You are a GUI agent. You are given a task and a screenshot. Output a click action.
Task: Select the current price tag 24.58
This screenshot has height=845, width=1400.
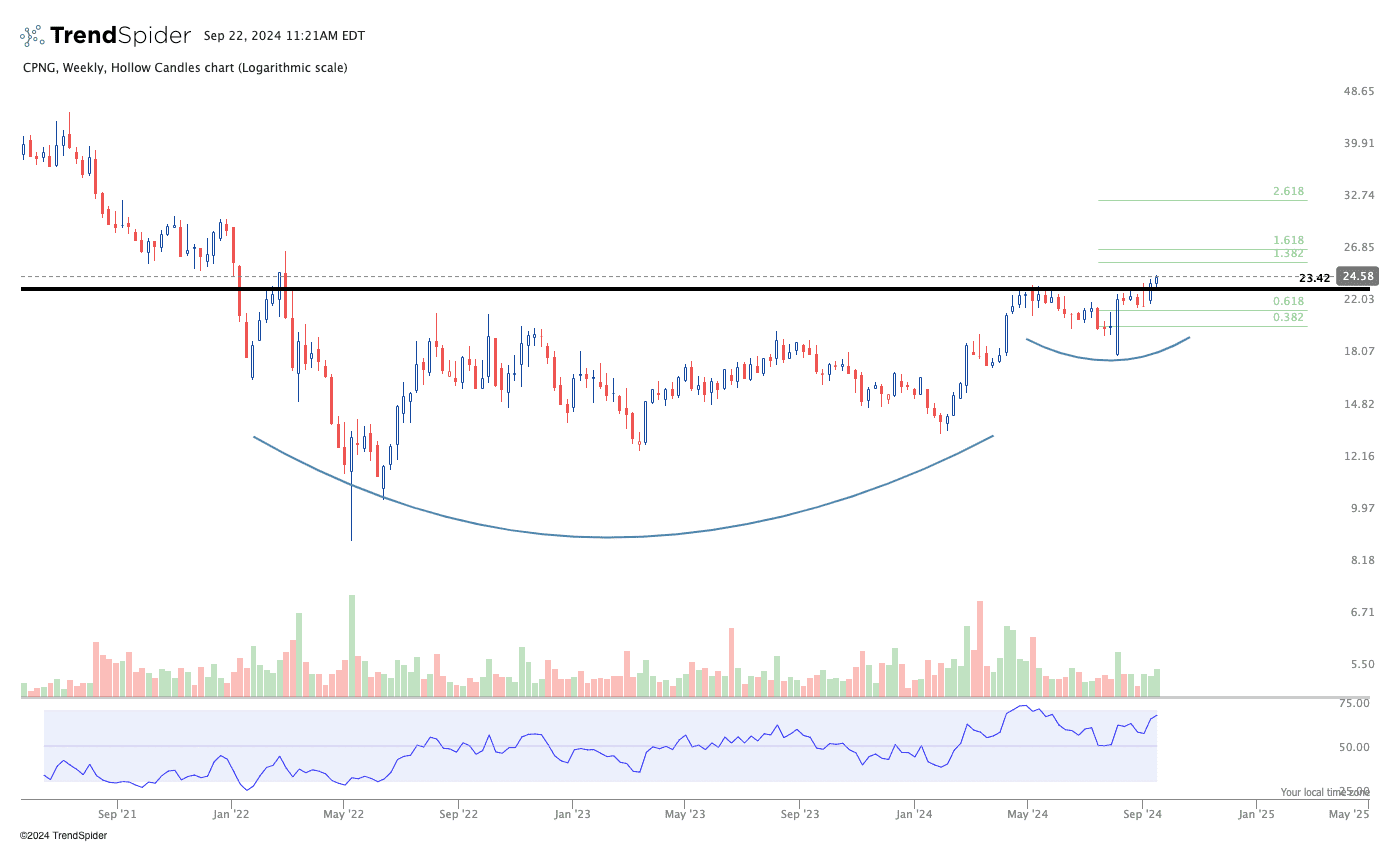(1359, 277)
